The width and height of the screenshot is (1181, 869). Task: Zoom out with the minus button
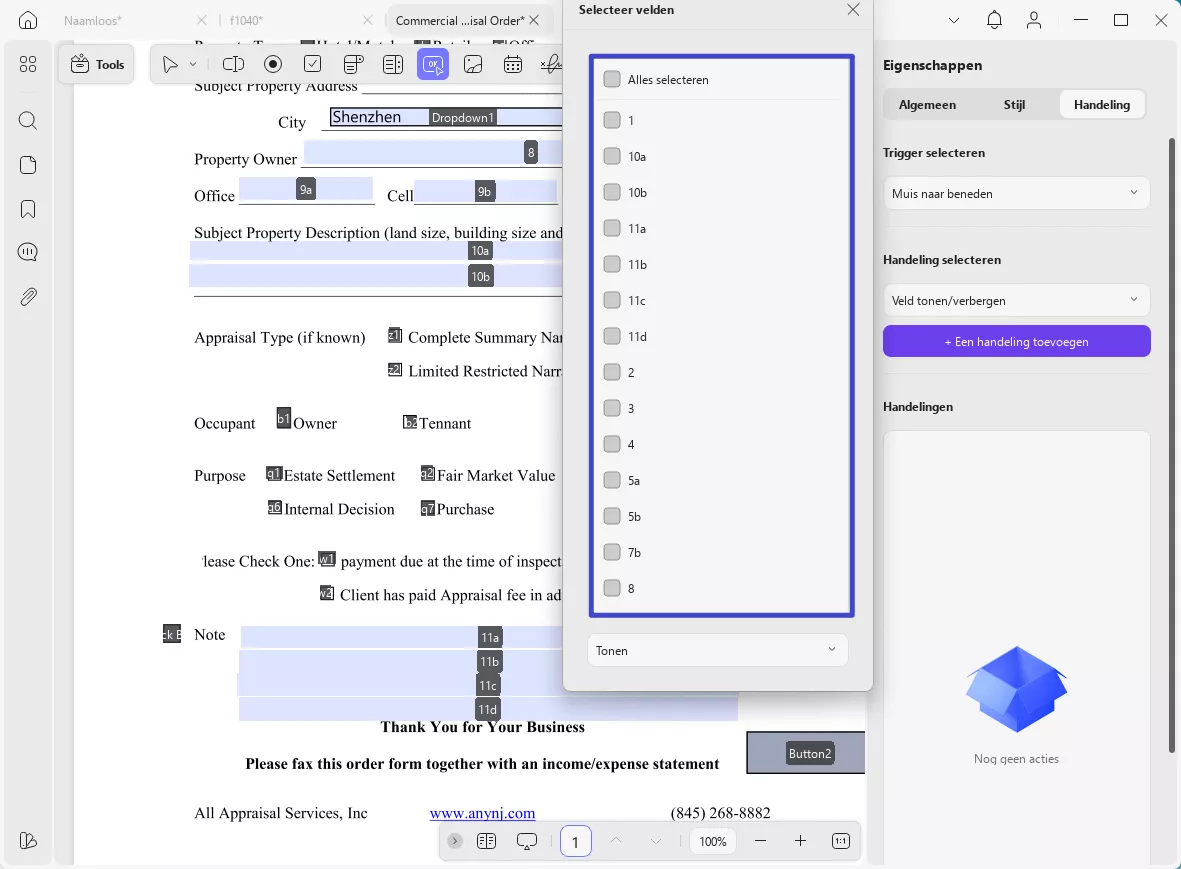pyautogui.click(x=761, y=841)
